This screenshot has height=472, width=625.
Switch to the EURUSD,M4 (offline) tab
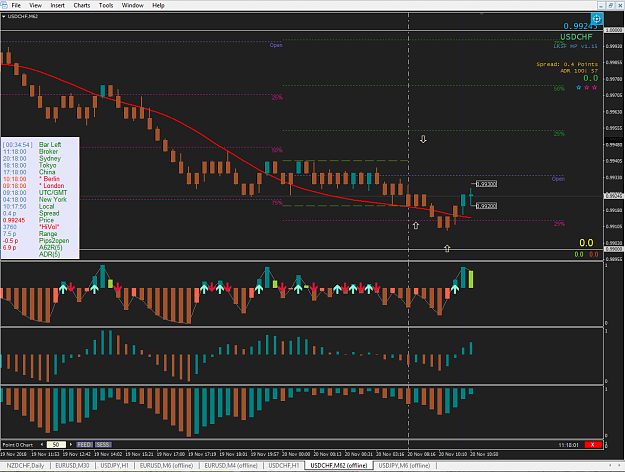pos(231,466)
